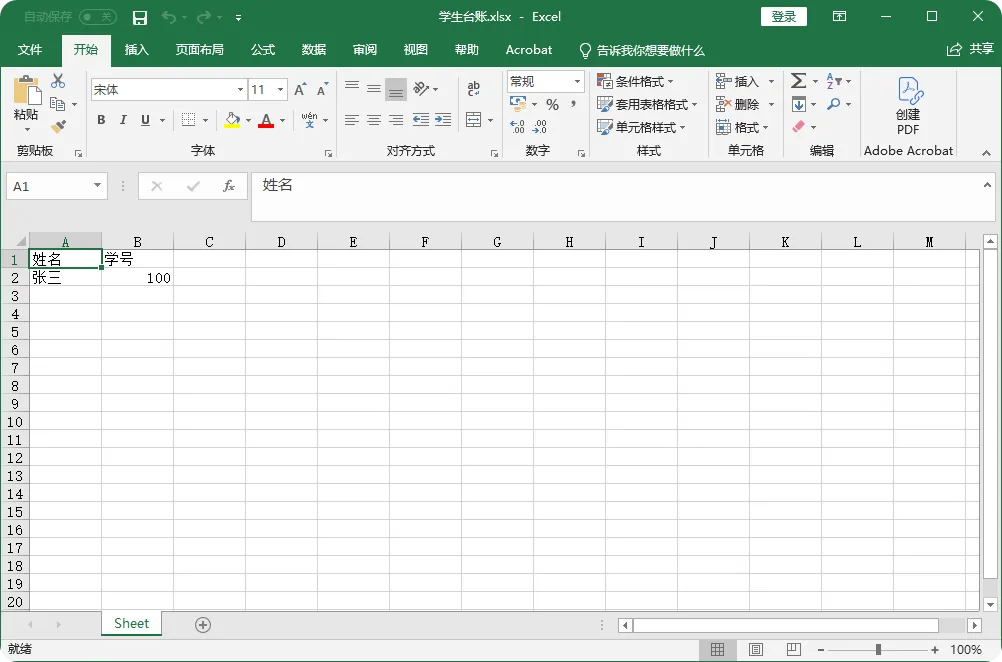Save the workbook with the floppy icon

pyautogui.click(x=139, y=17)
